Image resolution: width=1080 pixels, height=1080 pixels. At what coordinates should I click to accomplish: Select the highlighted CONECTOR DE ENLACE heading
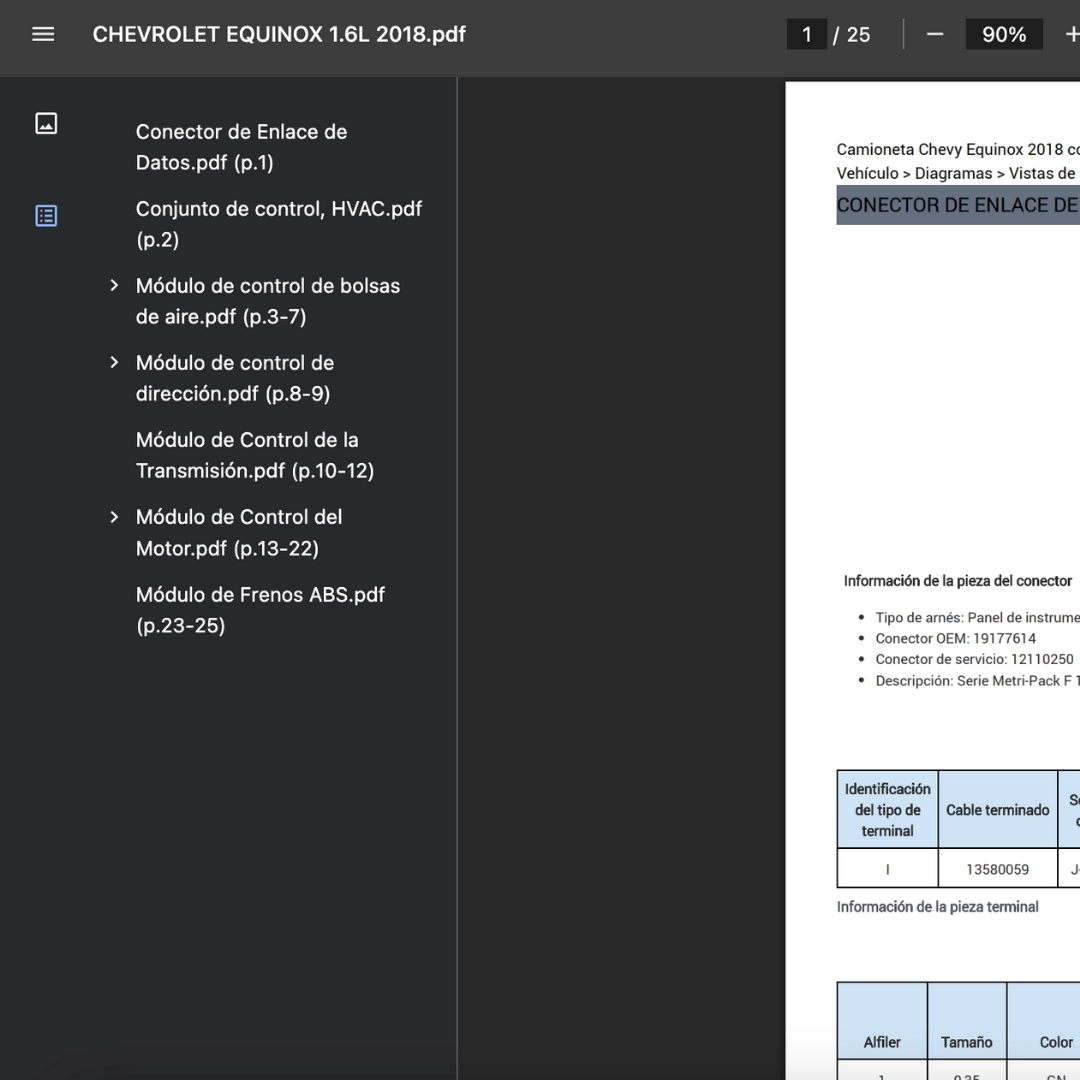pos(958,205)
